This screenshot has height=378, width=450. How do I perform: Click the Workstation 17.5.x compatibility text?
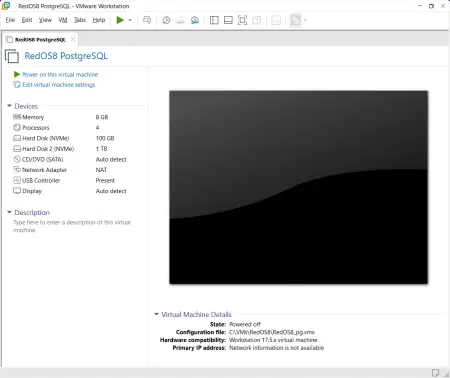point(273,340)
